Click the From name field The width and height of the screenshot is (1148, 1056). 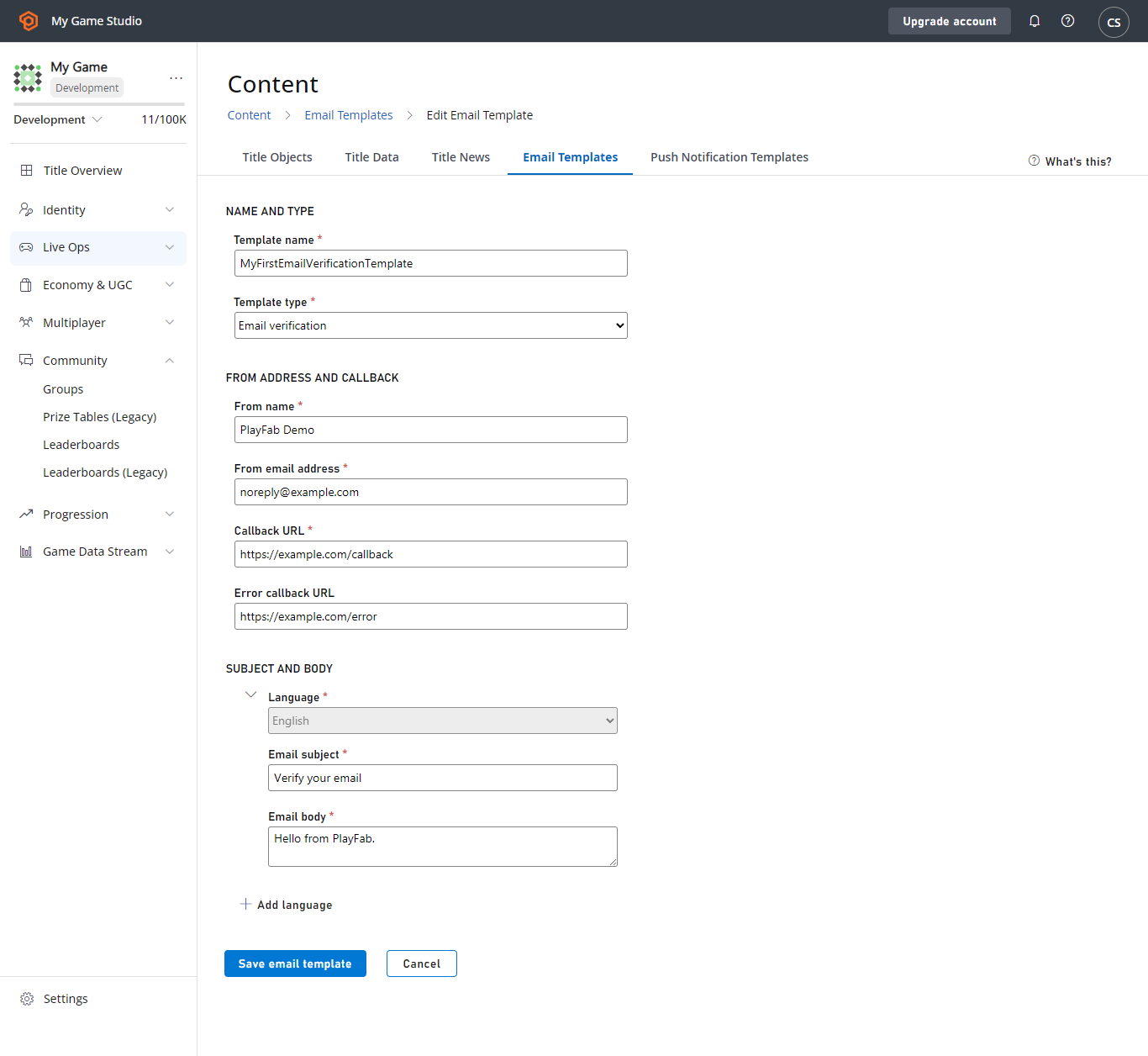[x=430, y=430]
